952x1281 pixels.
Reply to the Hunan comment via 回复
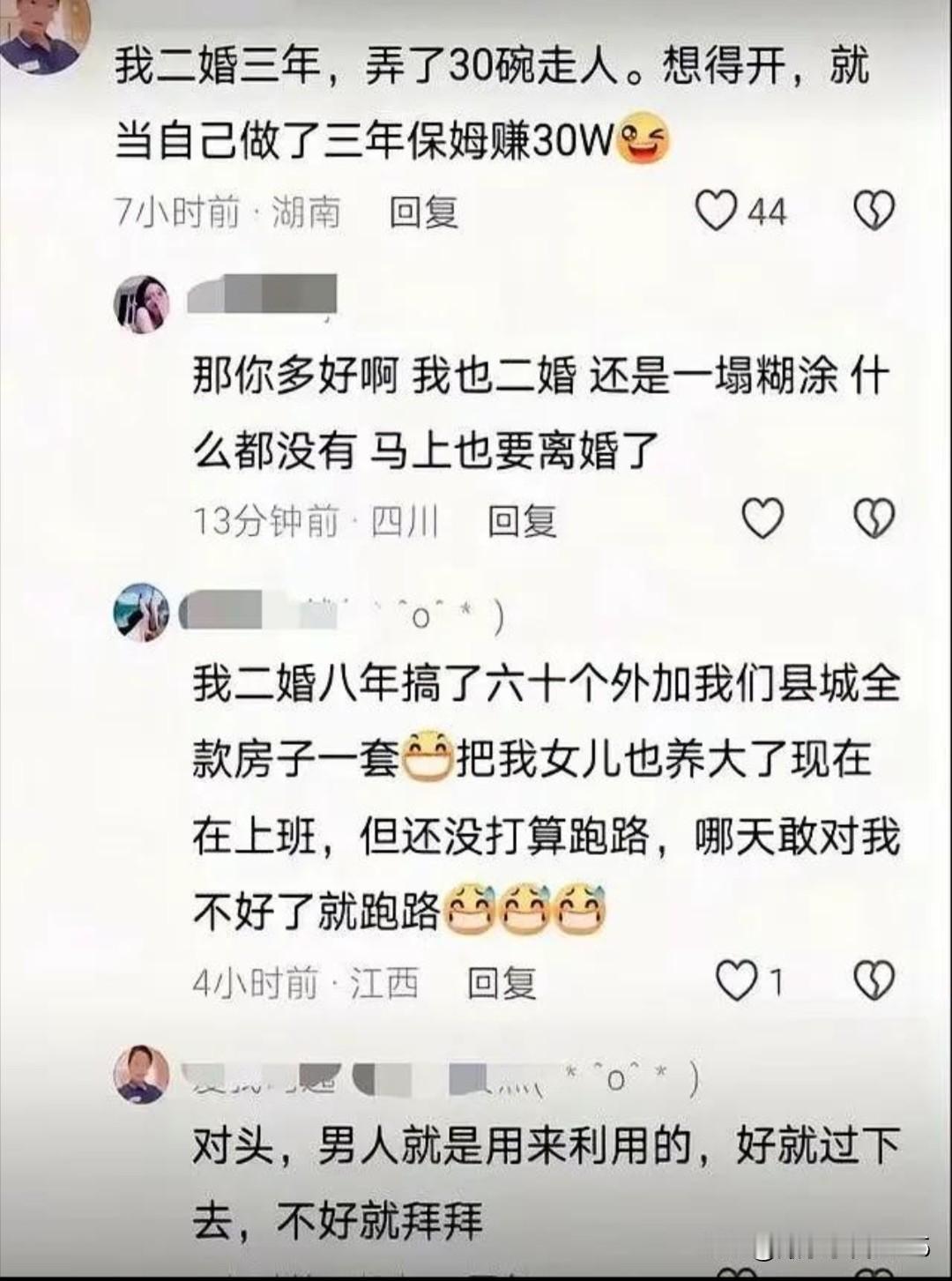coord(424,212)
